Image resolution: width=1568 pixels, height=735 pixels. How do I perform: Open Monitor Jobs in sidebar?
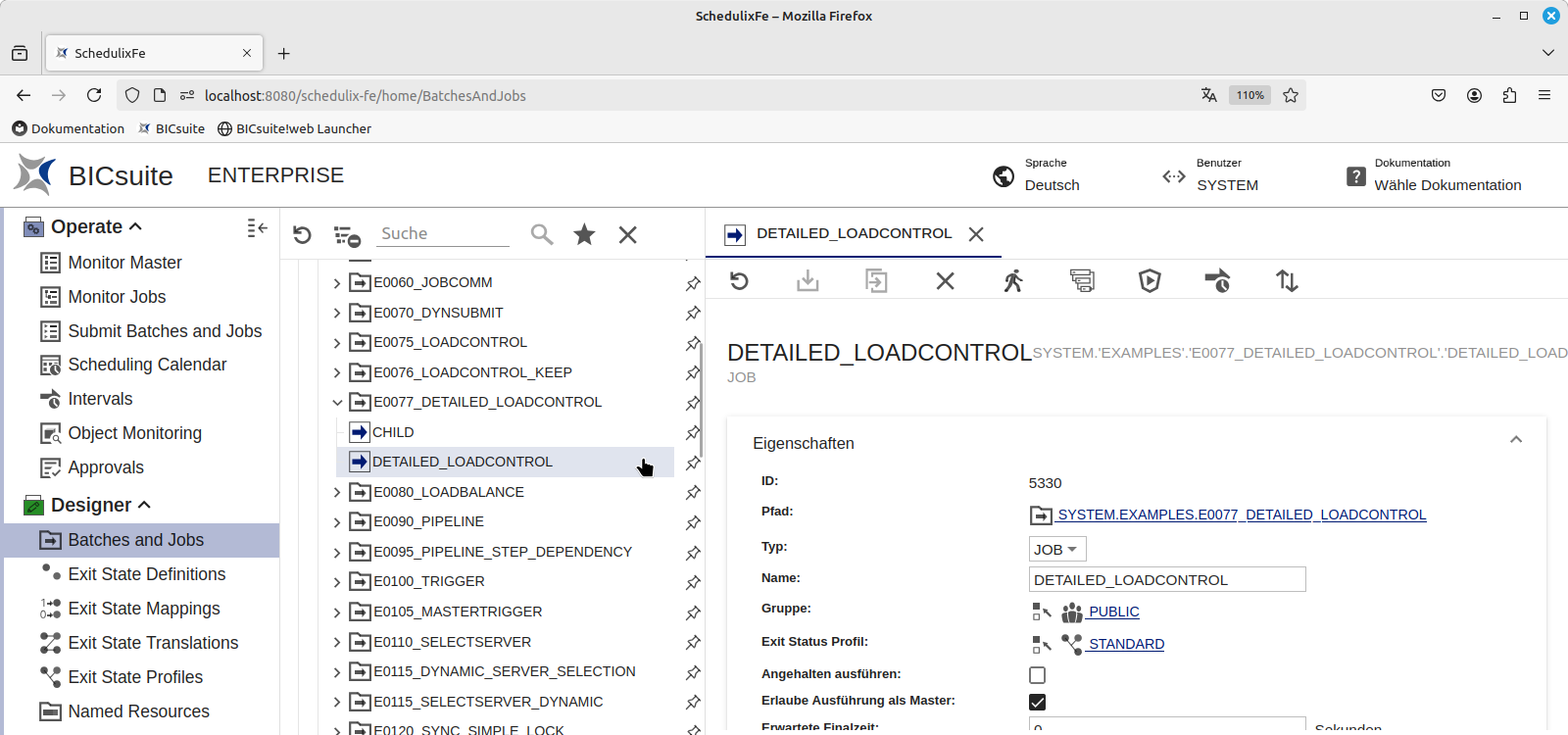[x=117, y=297]
